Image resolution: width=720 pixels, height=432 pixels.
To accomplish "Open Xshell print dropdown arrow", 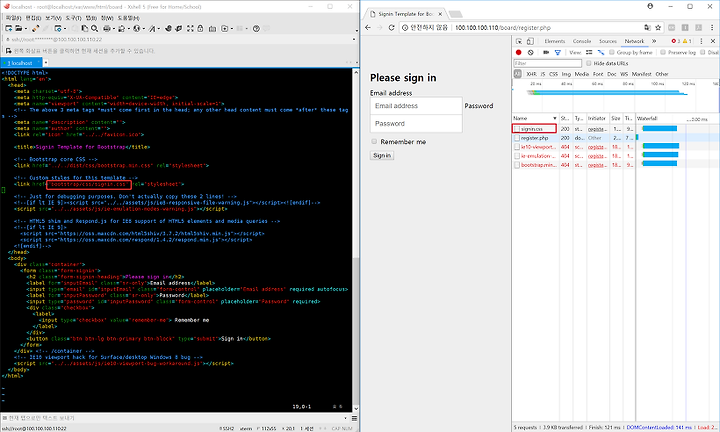I will click(114, 28).
